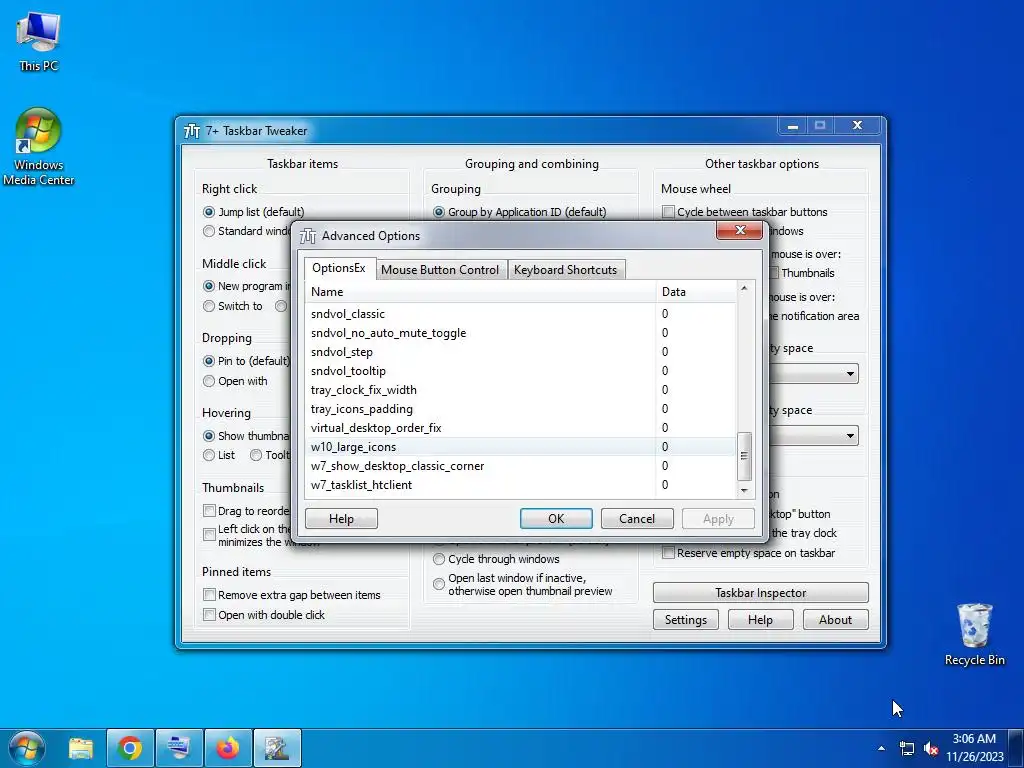Close the 7+ Taskbar Tweaker window

click(857, 125)
